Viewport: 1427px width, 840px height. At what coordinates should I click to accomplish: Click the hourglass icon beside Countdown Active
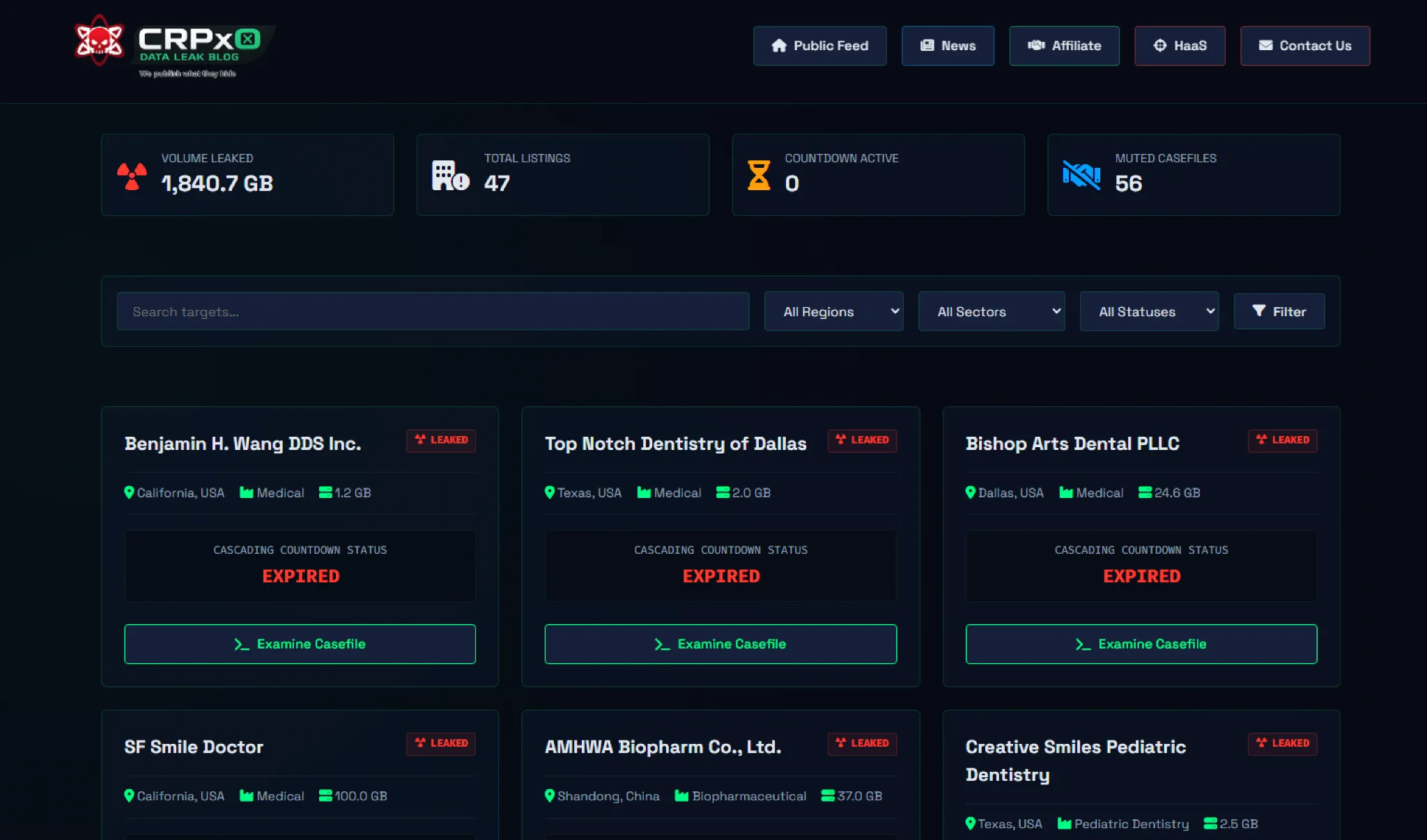click(759, 176)
